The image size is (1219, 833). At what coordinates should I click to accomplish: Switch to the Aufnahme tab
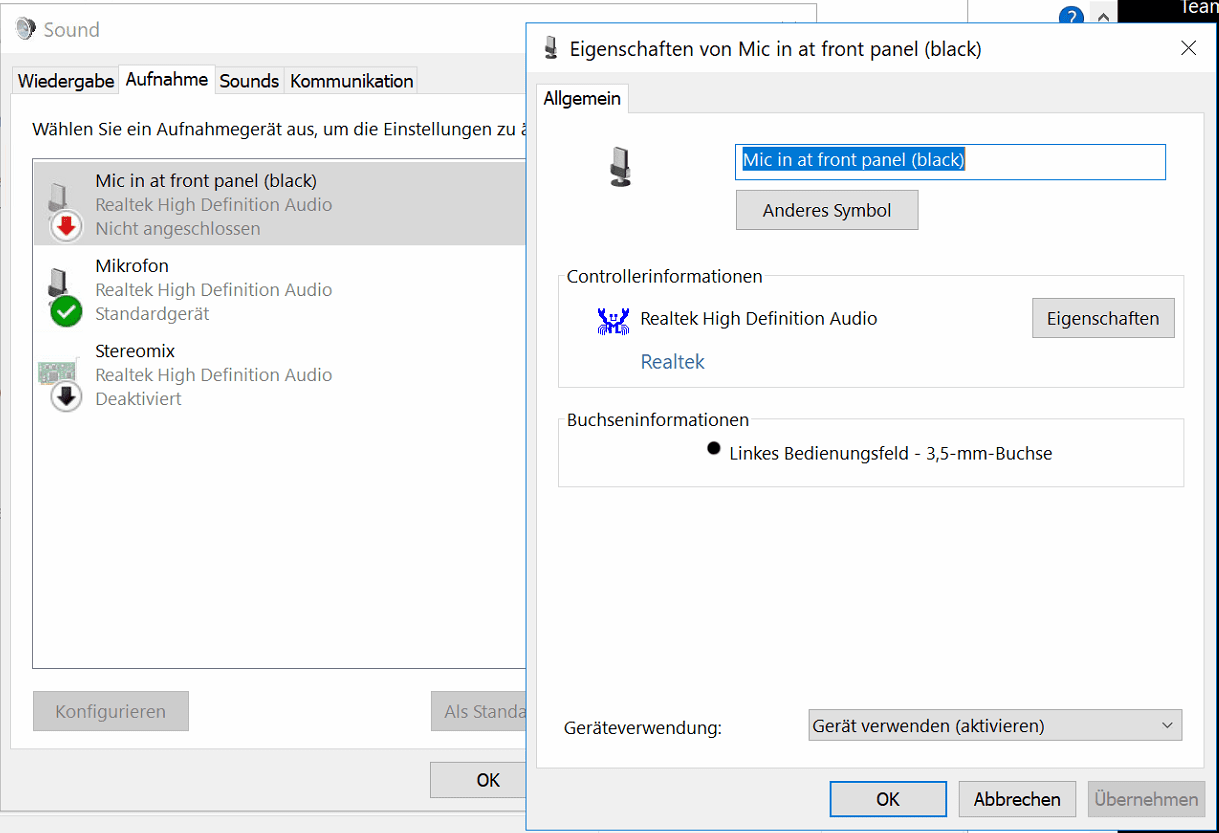click(167, 79)
